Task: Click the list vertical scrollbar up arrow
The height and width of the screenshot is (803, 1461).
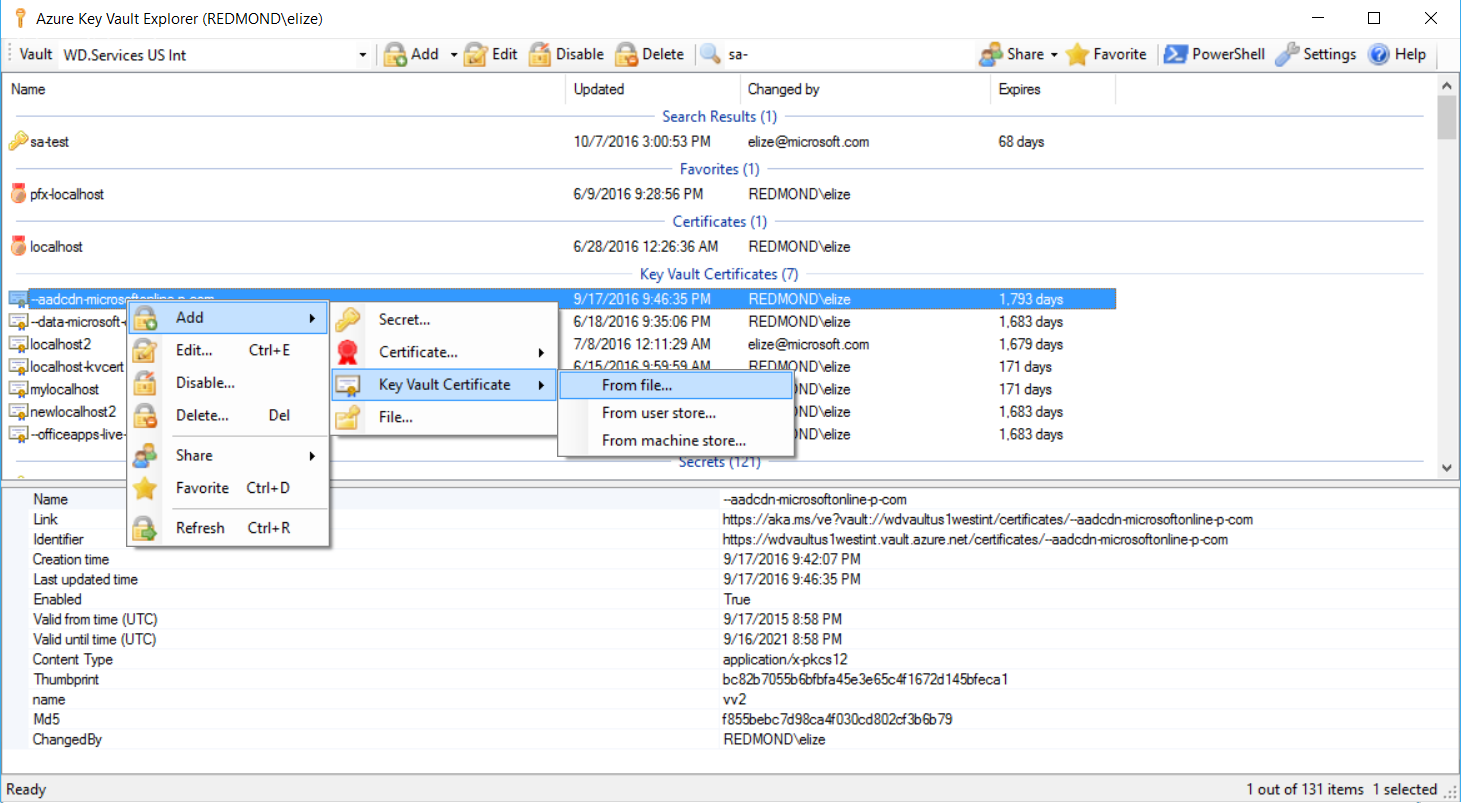Action: click(x=1447, y=85)
